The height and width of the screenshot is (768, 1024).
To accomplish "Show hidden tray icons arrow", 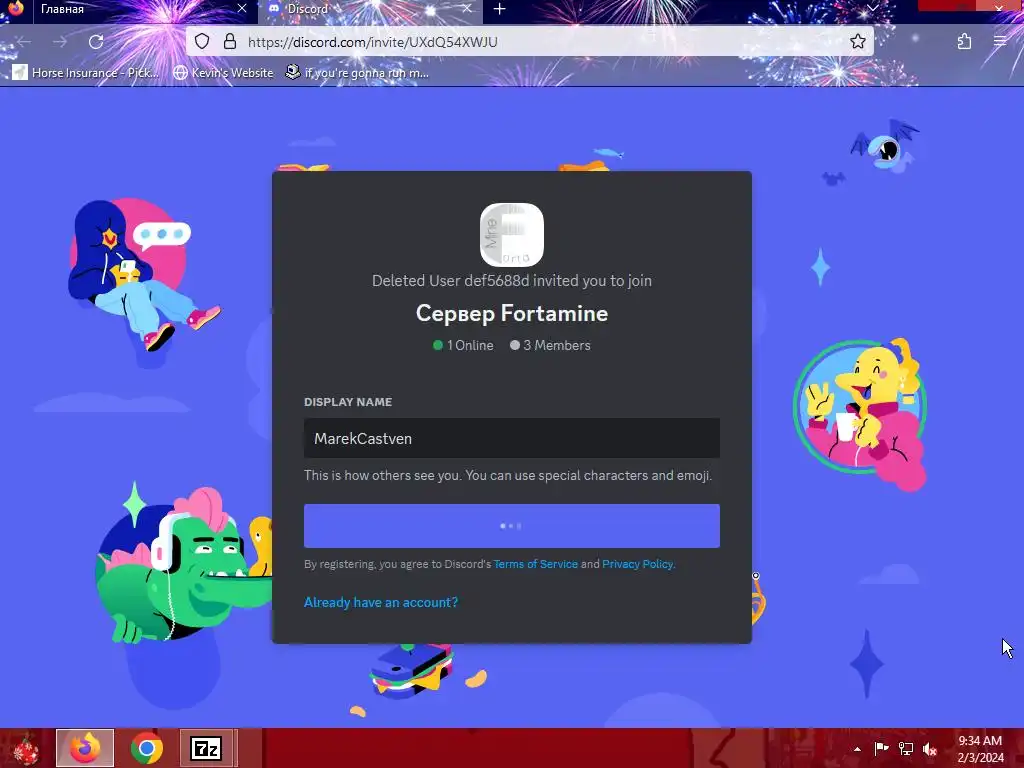I will (857, 749).
